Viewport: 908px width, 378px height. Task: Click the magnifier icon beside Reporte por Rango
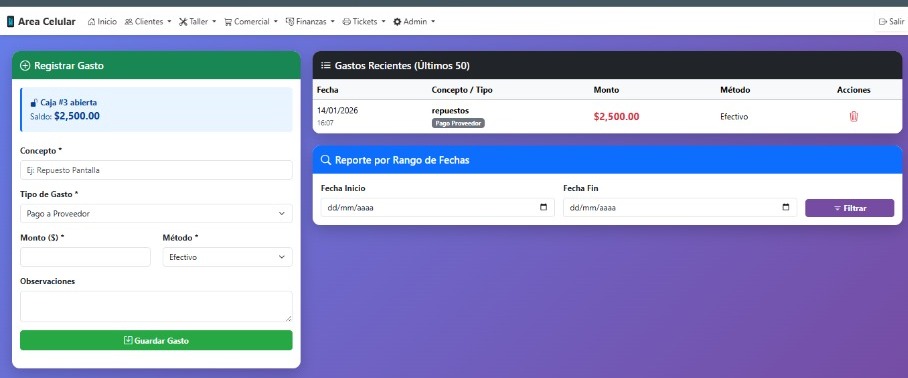coord(325,160)
